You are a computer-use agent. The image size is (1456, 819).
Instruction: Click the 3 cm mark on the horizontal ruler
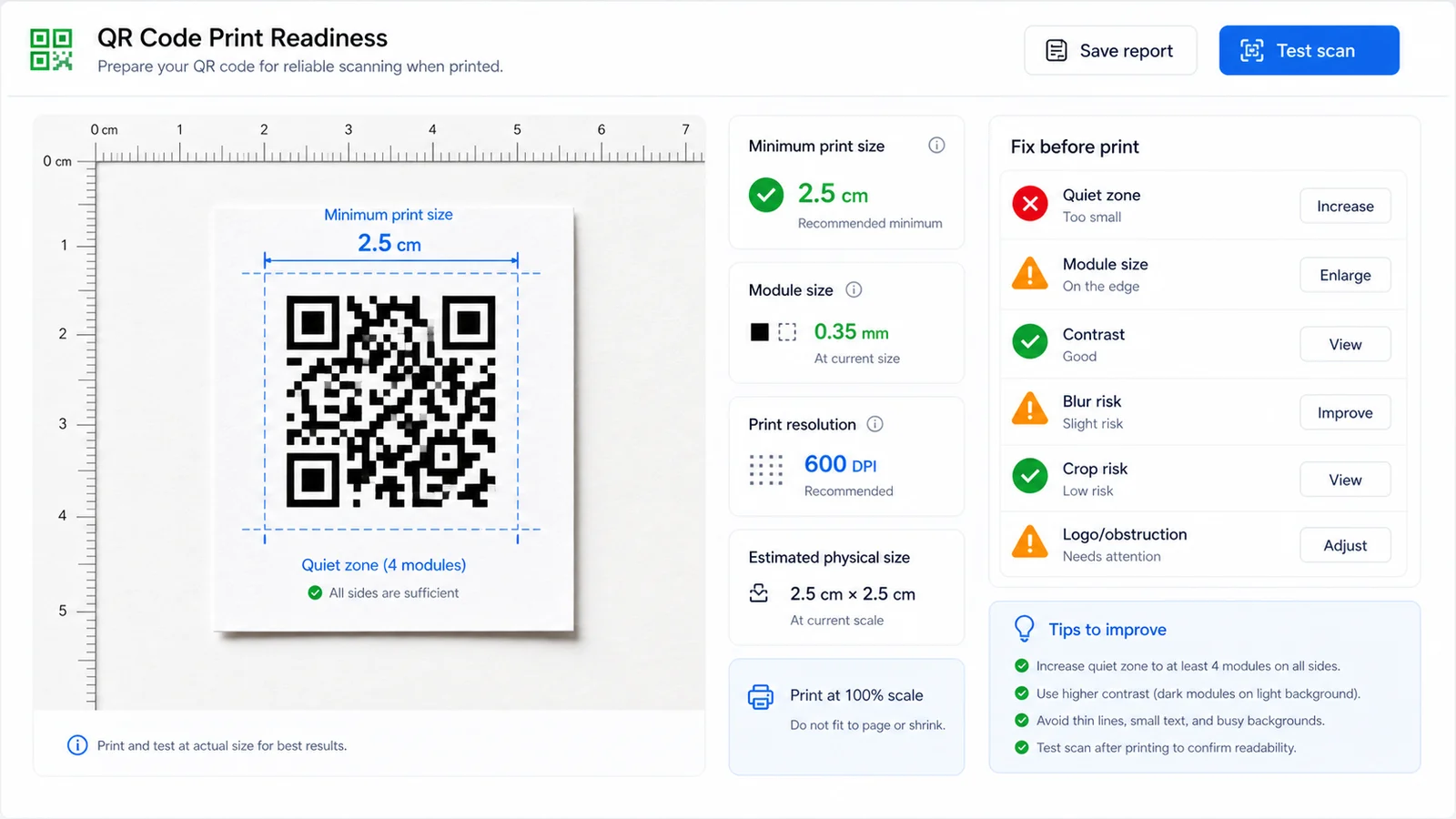[349, 130]
